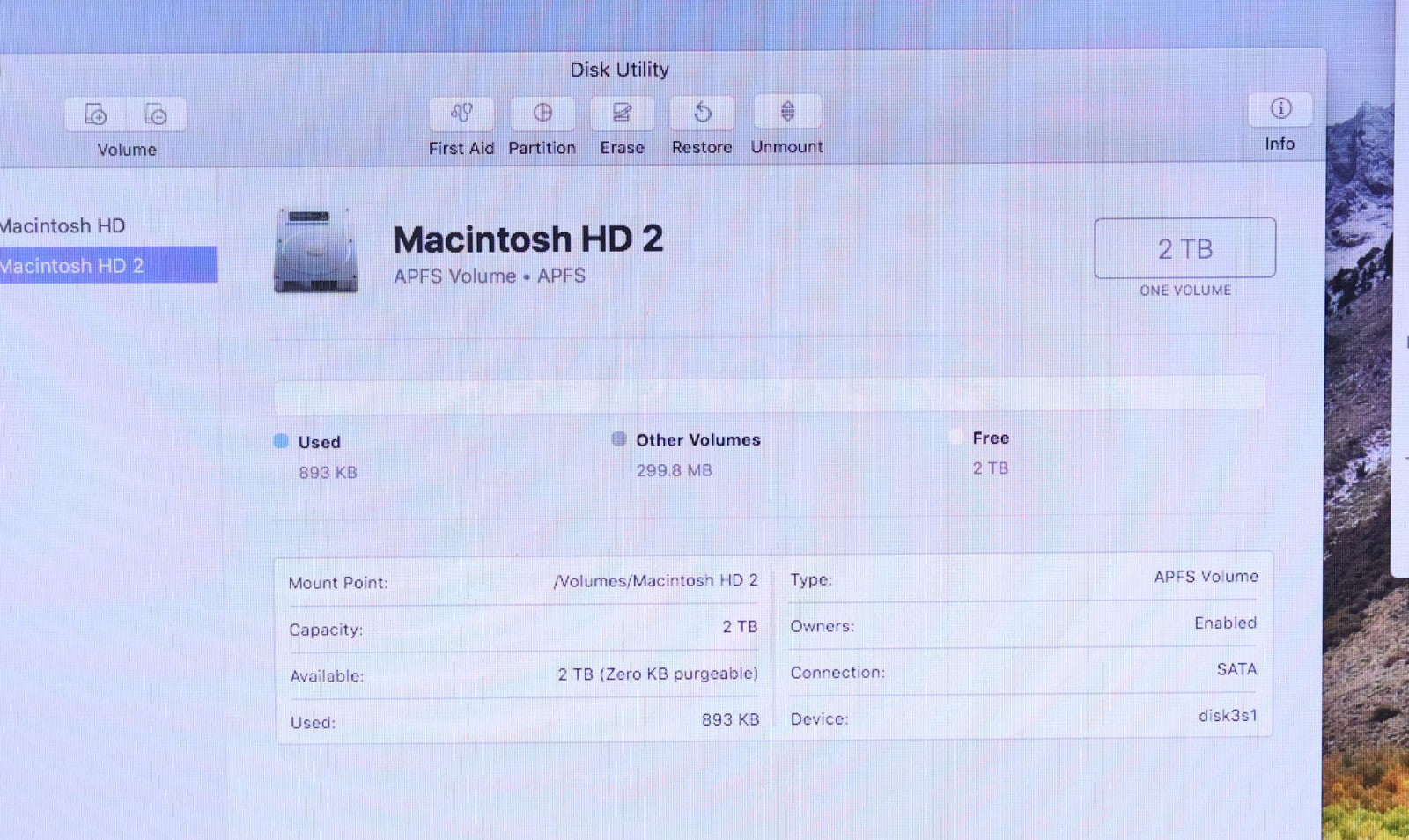The width and height of the screenshot is (1409, 840).
Task: Click the add volume icon
Action: (95, 114)
